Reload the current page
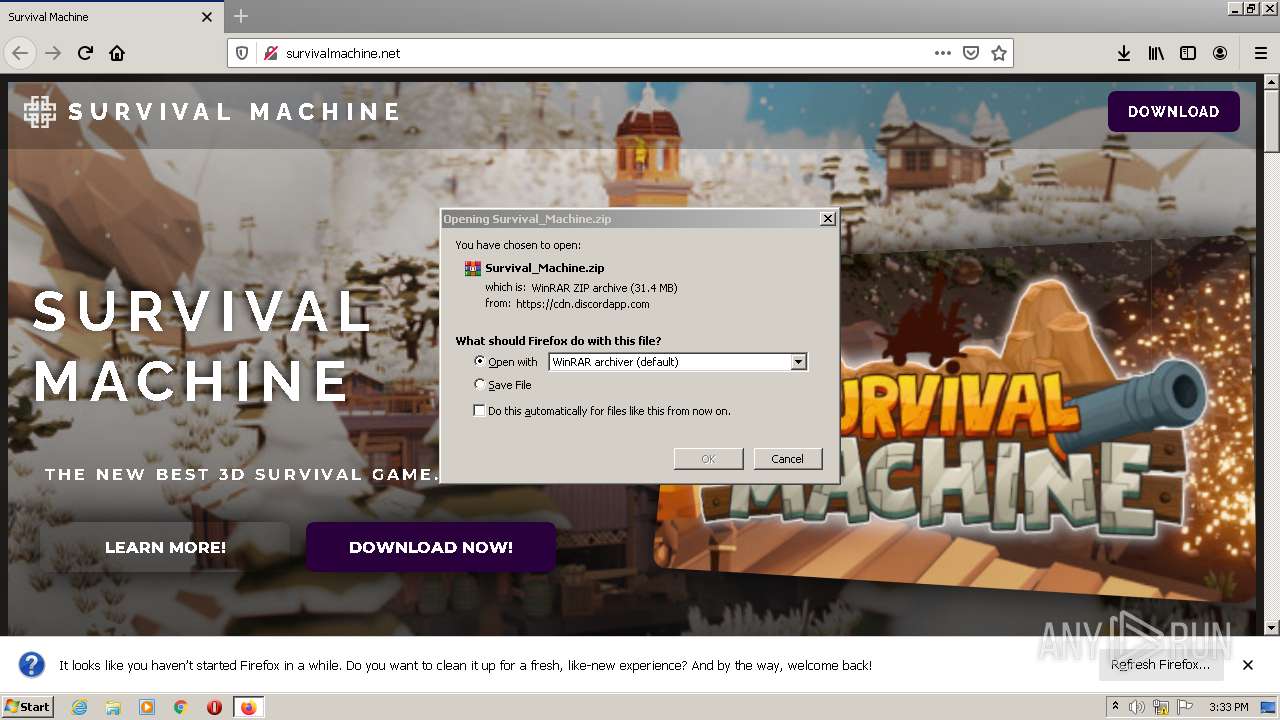Screen dimensions: 1280x720 (85, 53)
